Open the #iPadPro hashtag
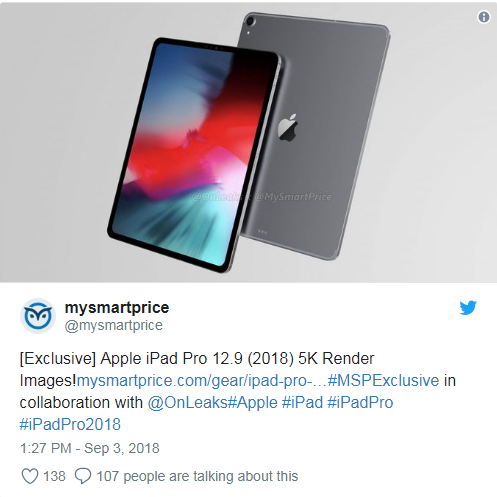 pos(360,402)
